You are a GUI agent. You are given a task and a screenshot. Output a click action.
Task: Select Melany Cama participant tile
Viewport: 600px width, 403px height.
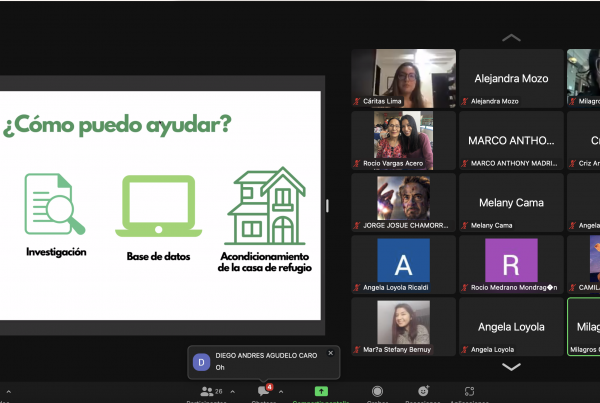click(511, 202)
